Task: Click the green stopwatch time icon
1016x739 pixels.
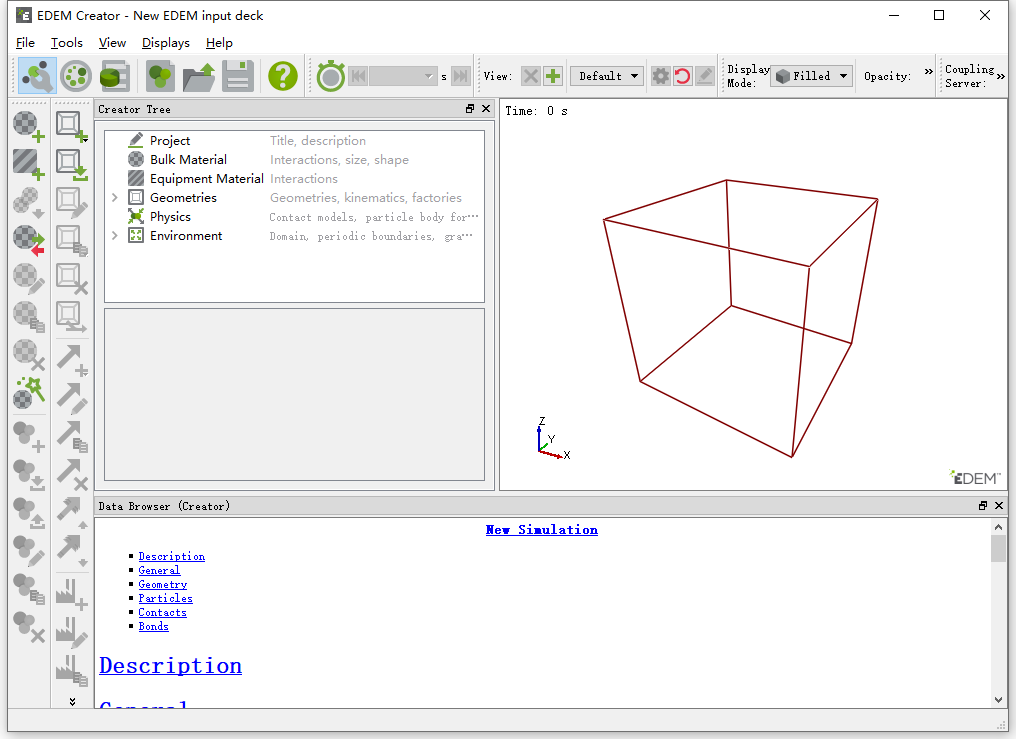Action: [x=330, y=76]
